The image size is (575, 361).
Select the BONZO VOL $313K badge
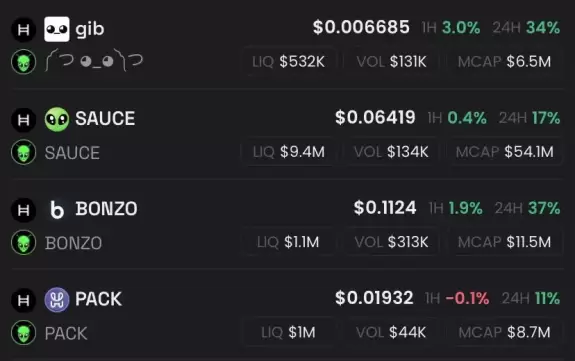(x=391, y=242)
